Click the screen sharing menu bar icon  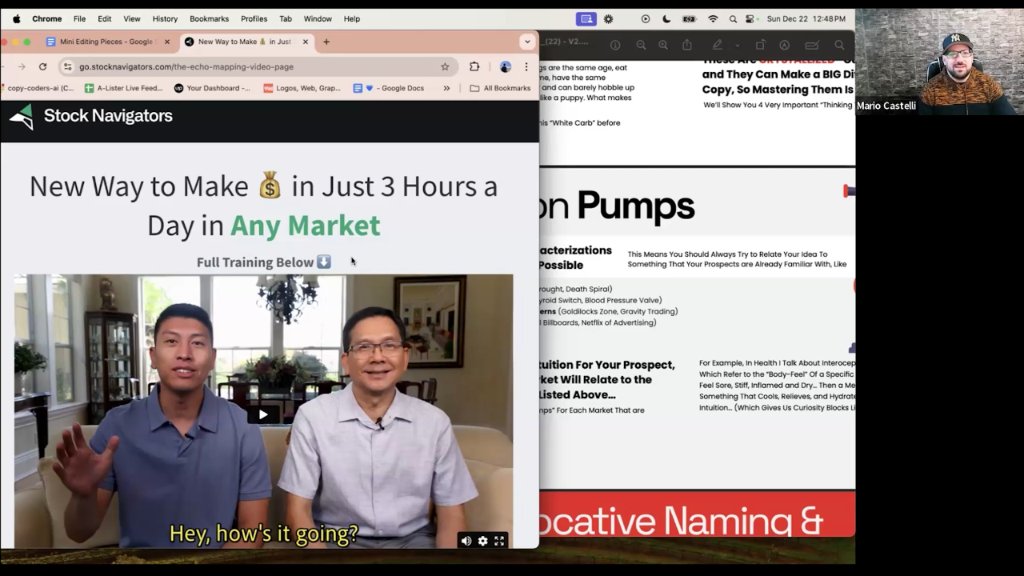click(586, 19)
